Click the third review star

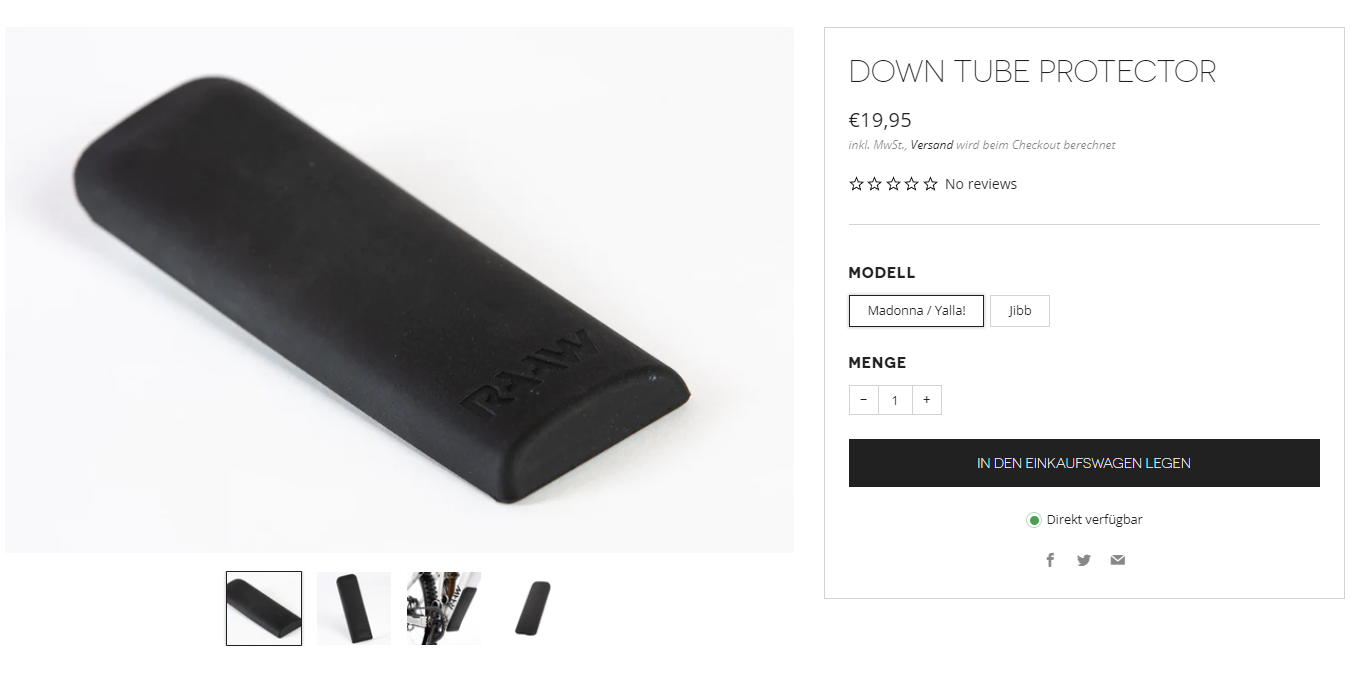pos(893,184)
